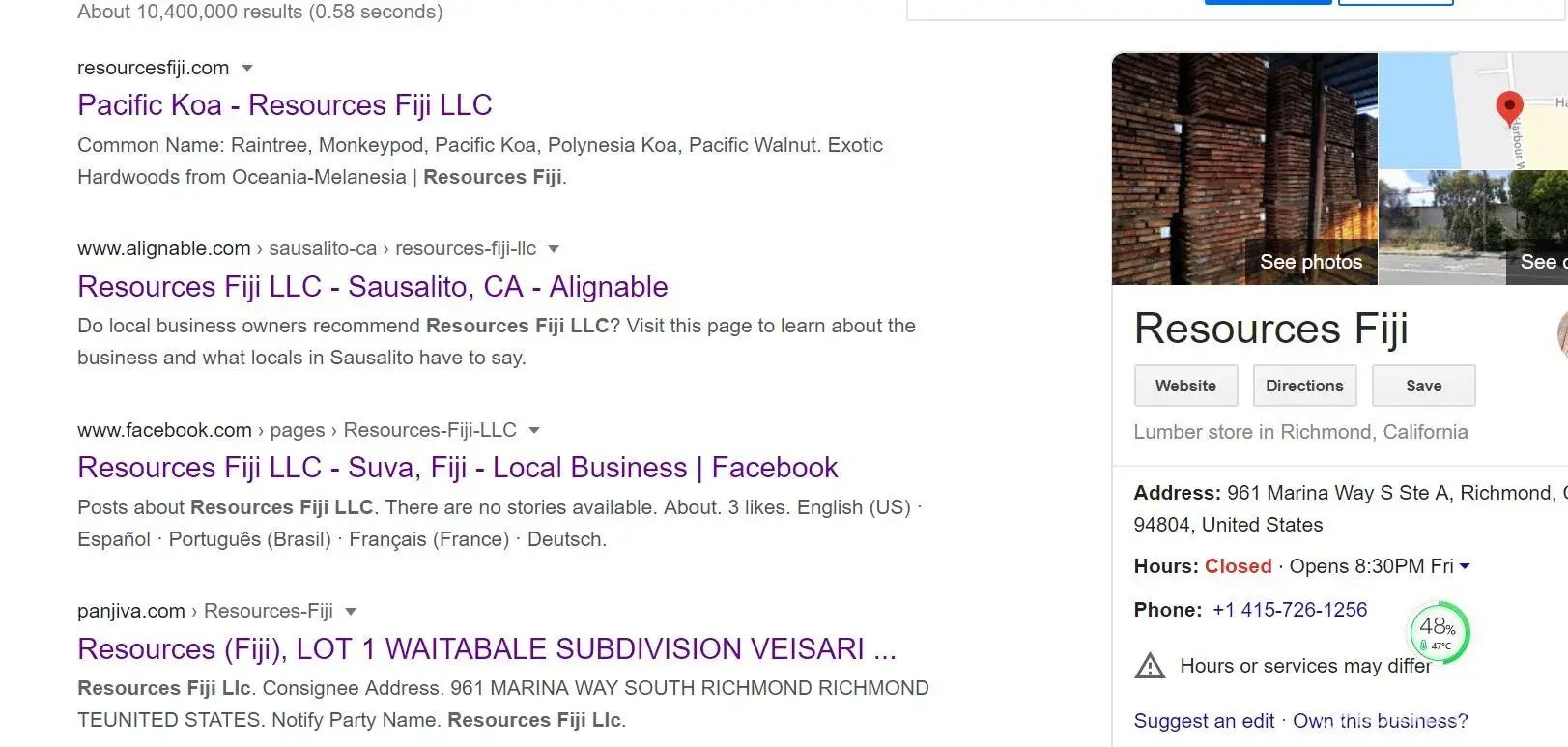The width and height of the screenshot is (1568, 747).
Task: Click the Suggest an edit link
Action: (1204, 721)
